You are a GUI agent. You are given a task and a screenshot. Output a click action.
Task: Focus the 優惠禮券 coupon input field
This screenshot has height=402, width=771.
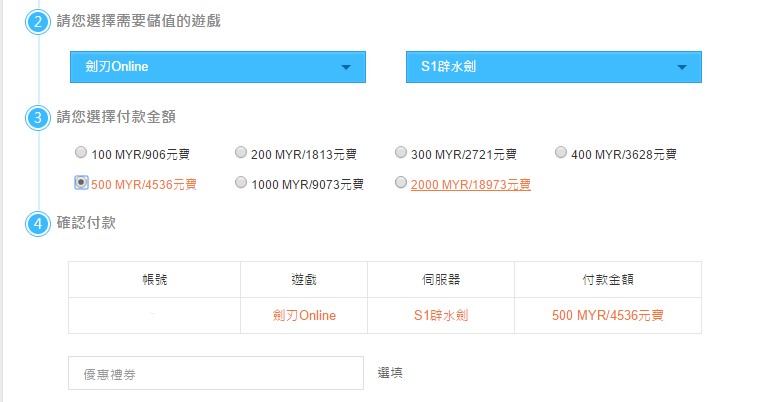216,373
